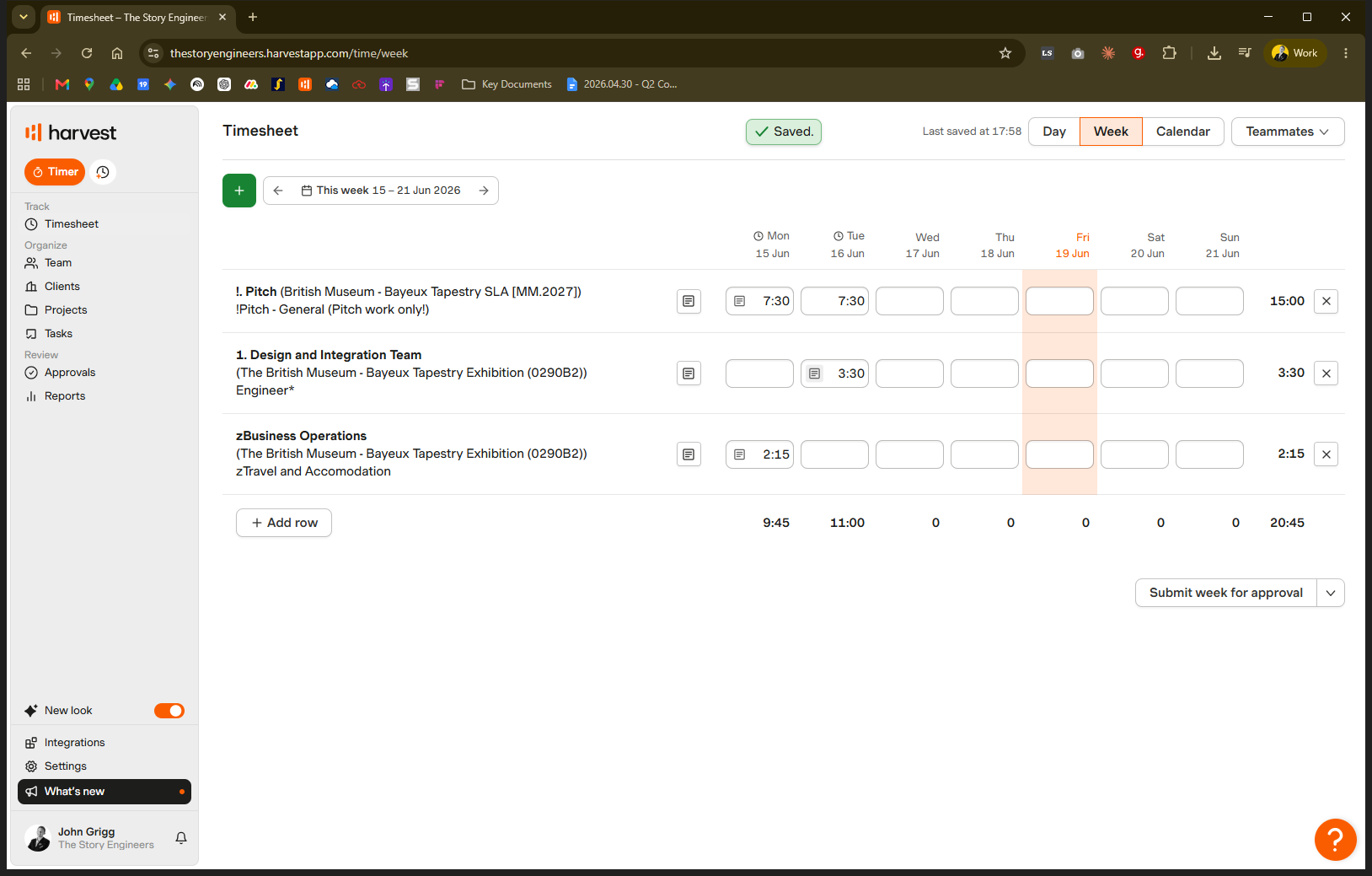Image resolution: width=1372 pixels, height=876 pixels.
Task: Reload the browser page
Action: coord(87,53)
